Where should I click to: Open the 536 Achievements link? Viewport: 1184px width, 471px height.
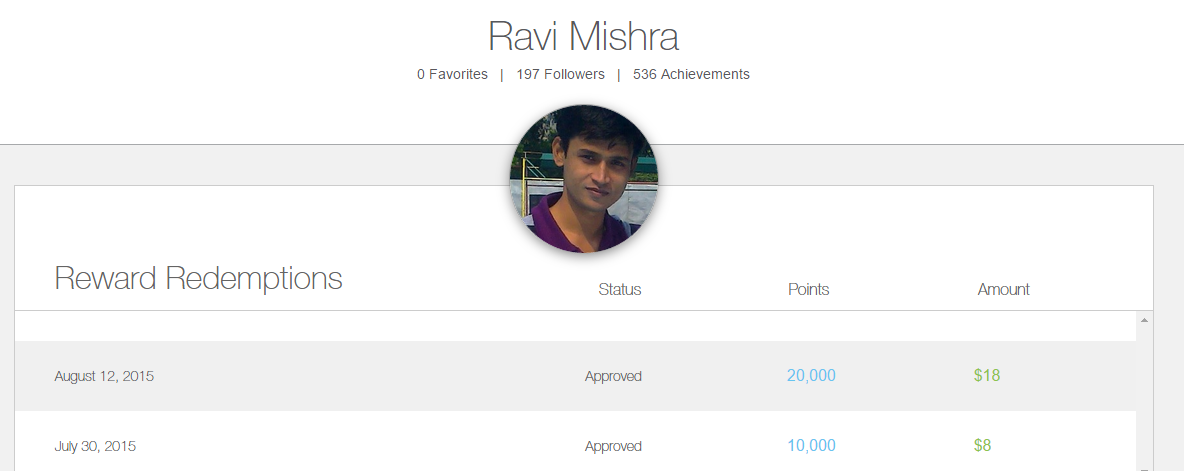click(691, 74)
